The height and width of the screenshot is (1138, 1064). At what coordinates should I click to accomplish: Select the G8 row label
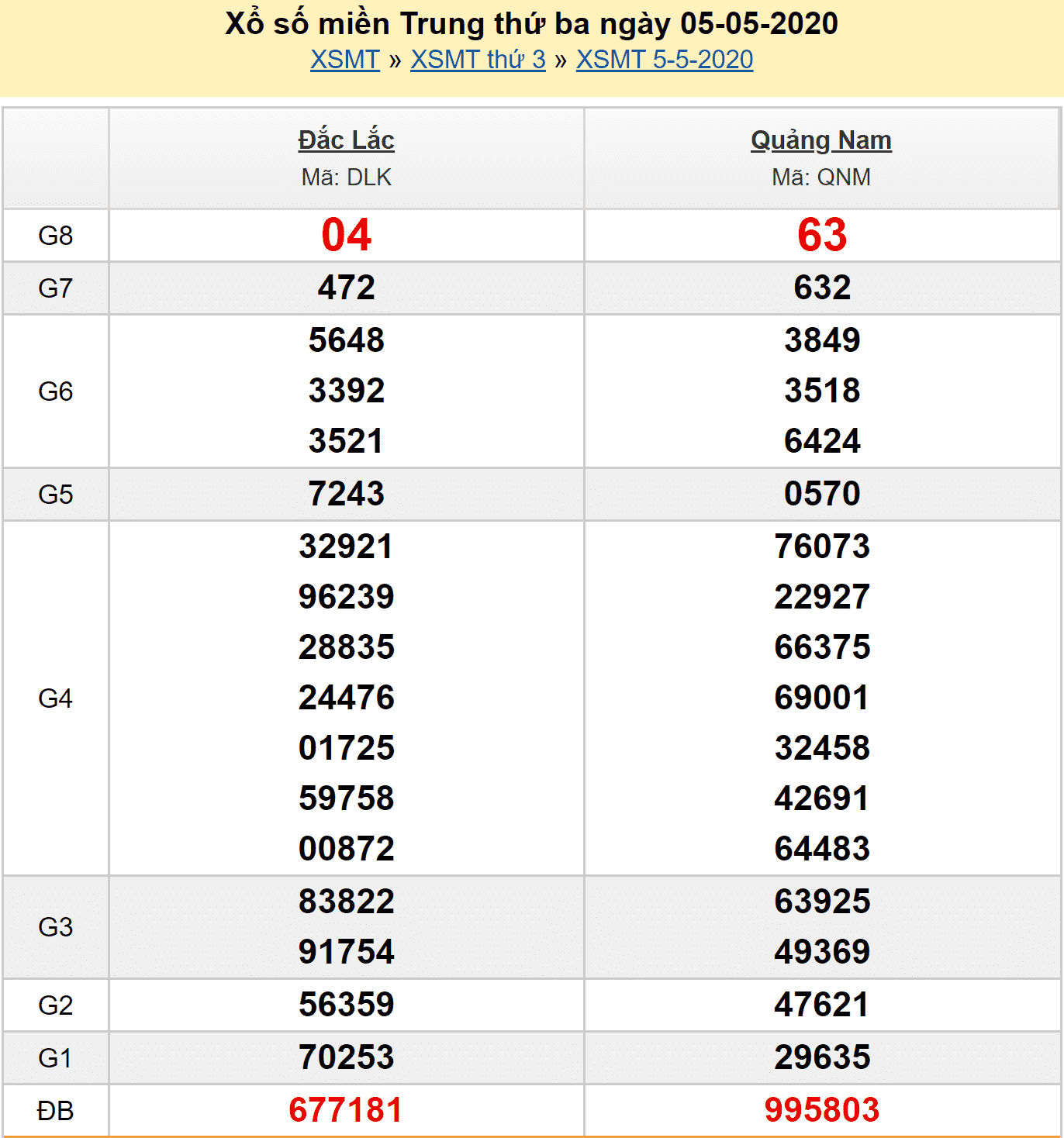(56, 236)
